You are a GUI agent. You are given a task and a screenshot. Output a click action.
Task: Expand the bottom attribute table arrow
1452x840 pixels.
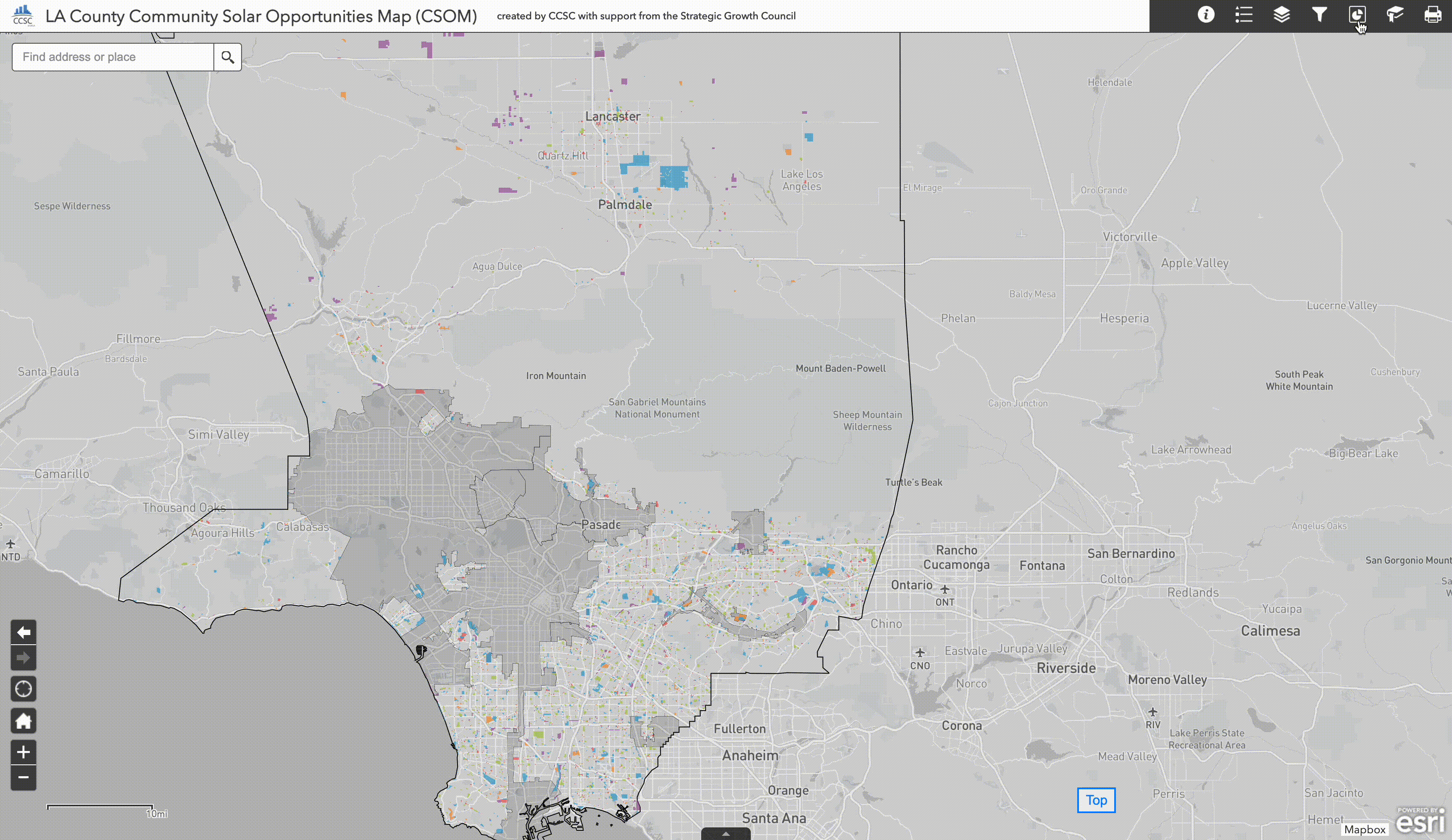[726, 834]
